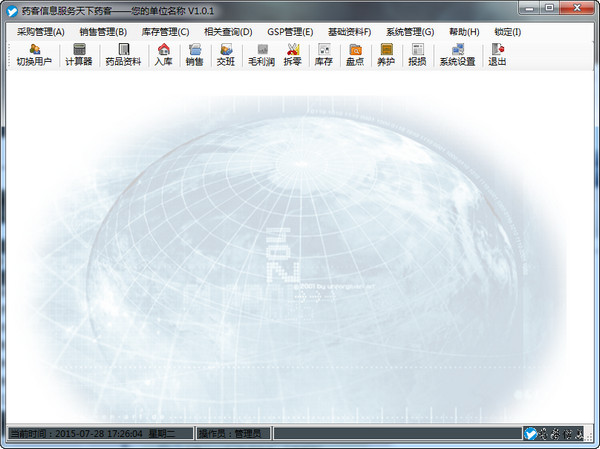This screenshot has height=449, width=600.
Task: Open the 计算器 calculator tool
Action: [79, 55]
